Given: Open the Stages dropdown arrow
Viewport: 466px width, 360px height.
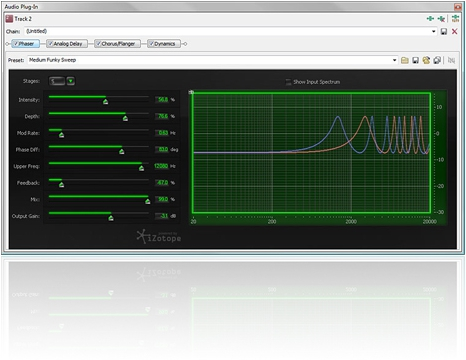Looking at the screenshot, I should pyautogui.click(x=71, y=81).
